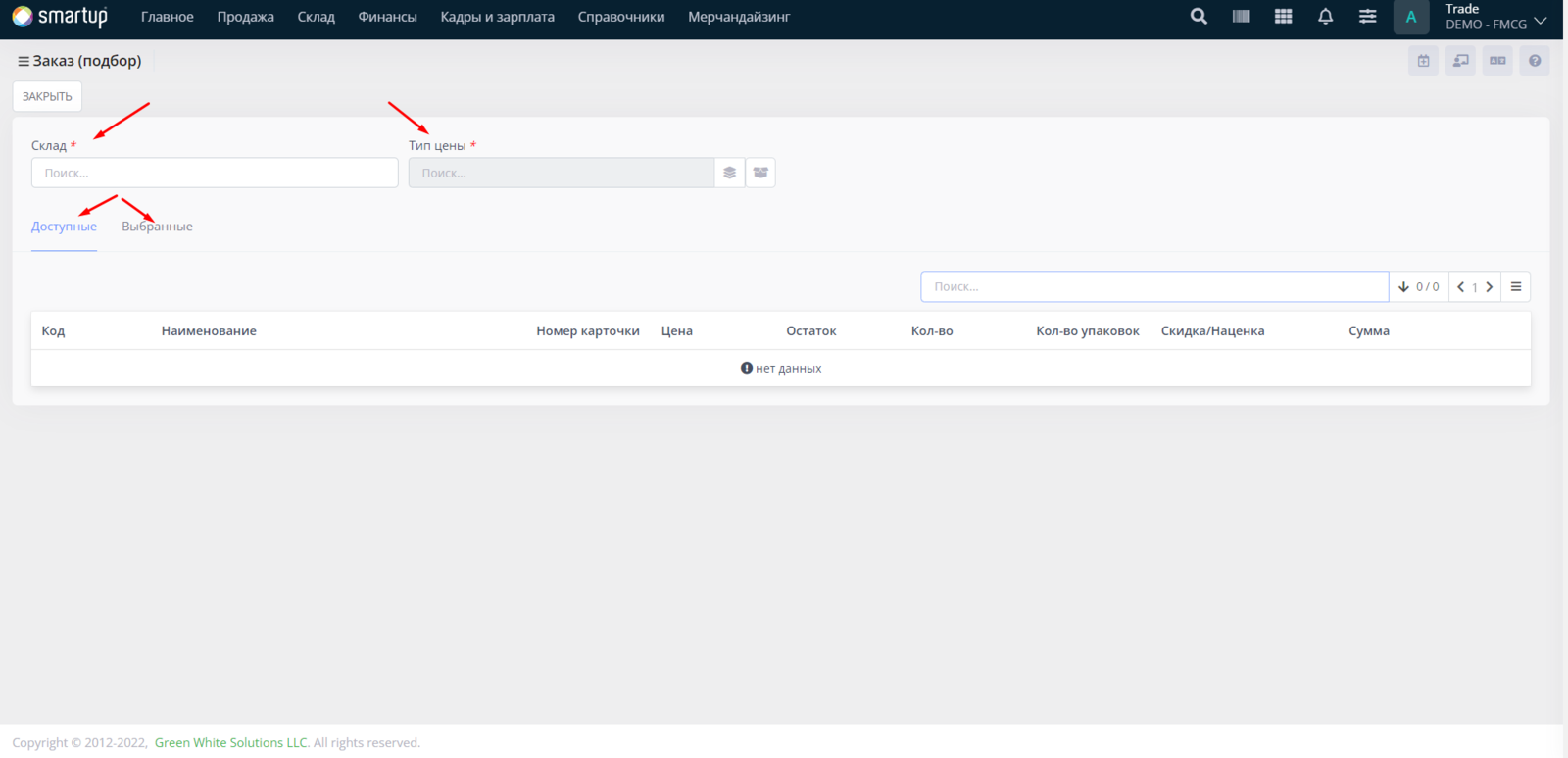Click the help question mark icon
The image size is (1568, 758).
tap(1535, 61)
